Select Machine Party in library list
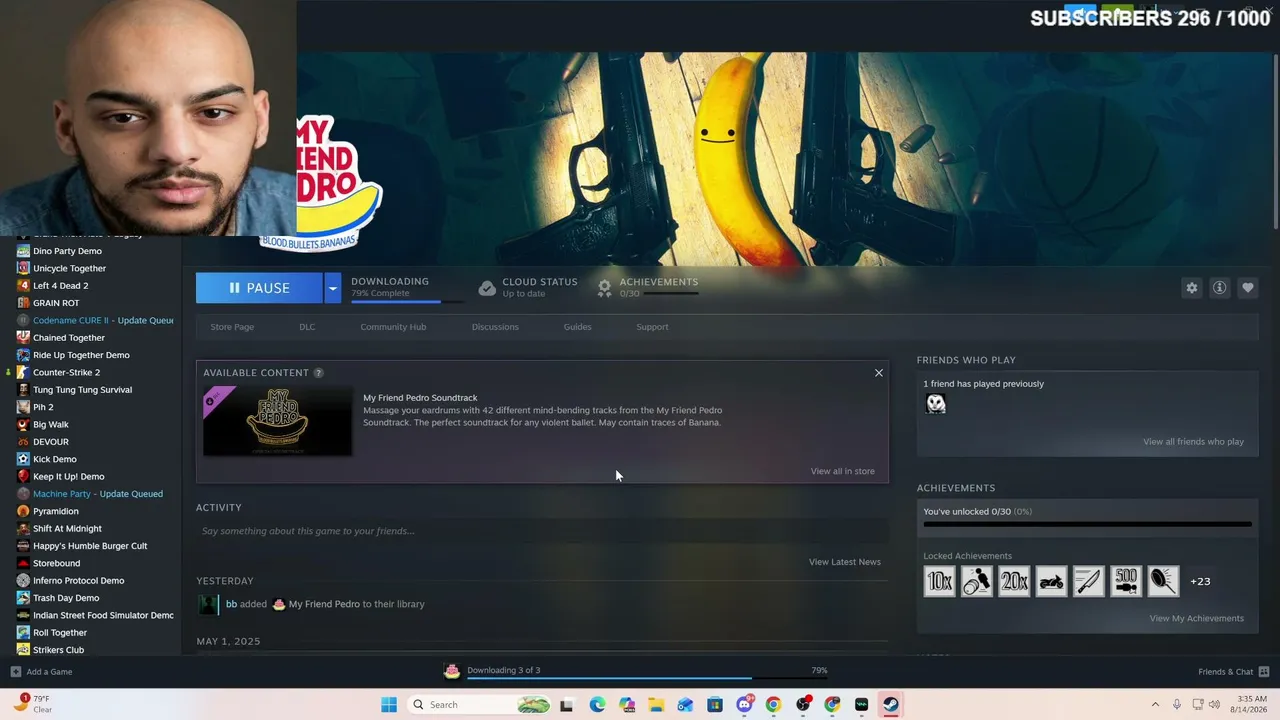This screenshot has height=720, width=1280. [89, 493]
